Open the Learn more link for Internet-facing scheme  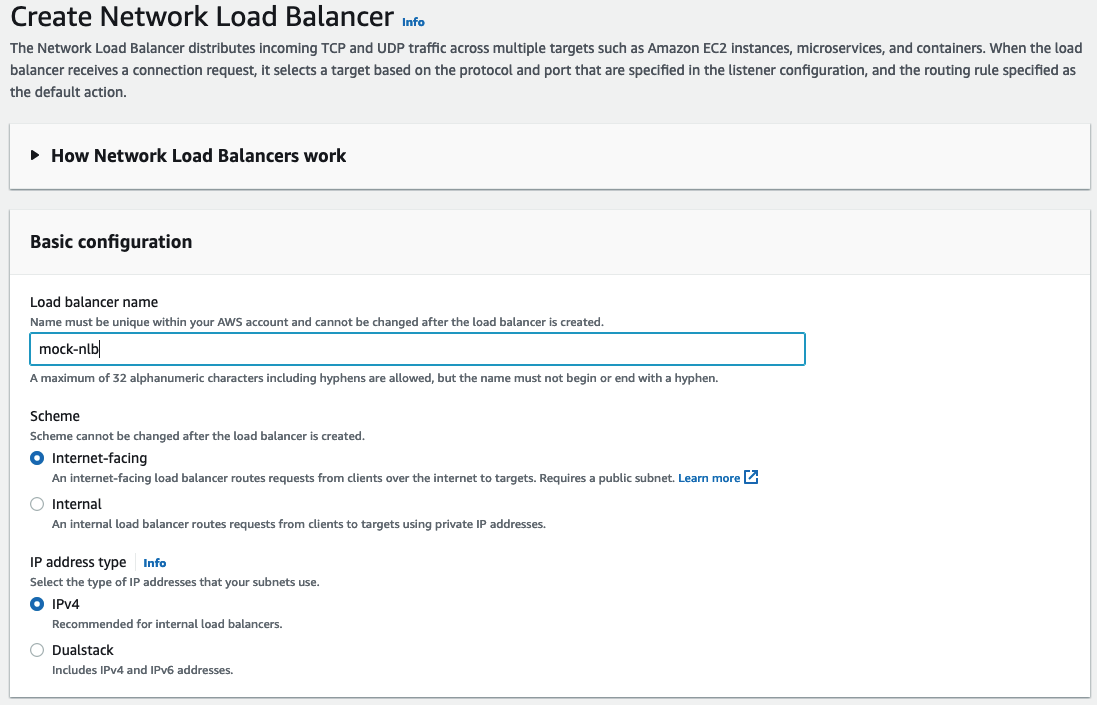tap(709, 478)
